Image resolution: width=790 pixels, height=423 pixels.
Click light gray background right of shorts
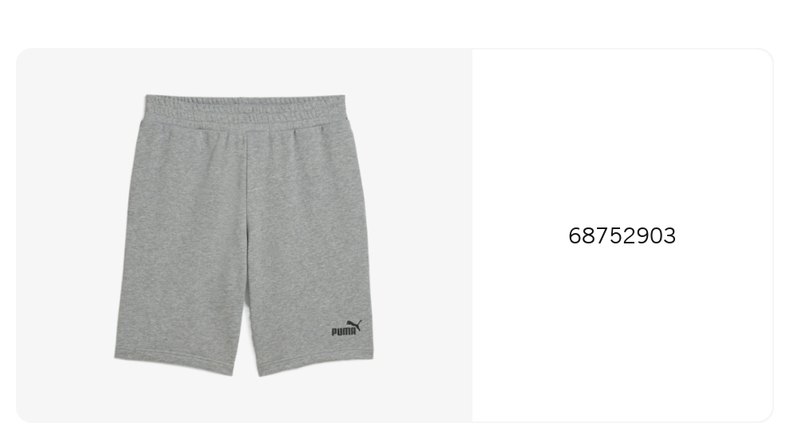point(423,235)
